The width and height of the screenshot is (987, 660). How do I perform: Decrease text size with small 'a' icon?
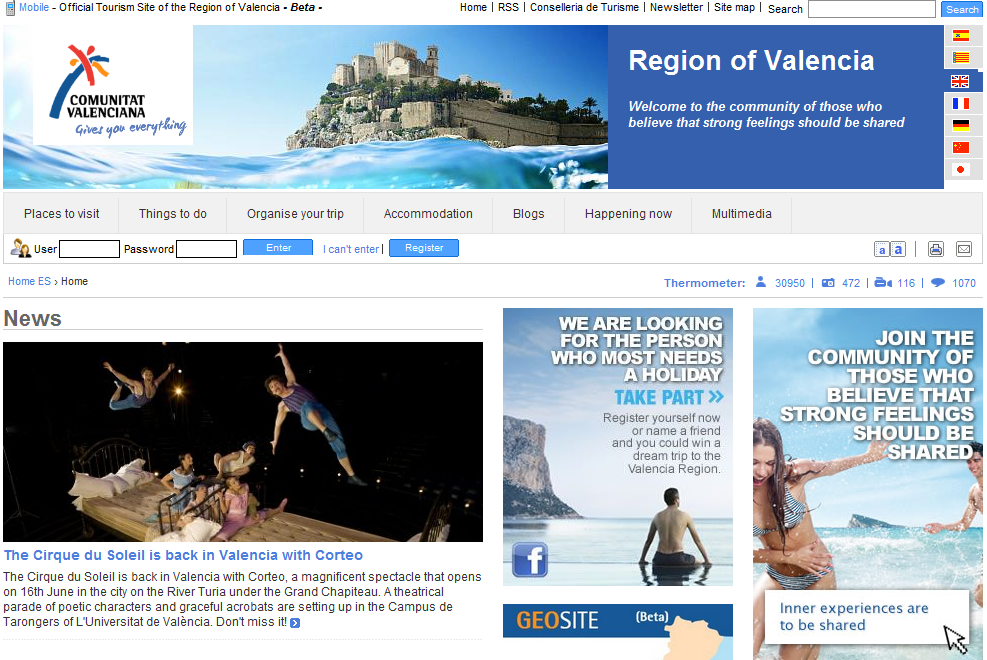pos(882,250)
